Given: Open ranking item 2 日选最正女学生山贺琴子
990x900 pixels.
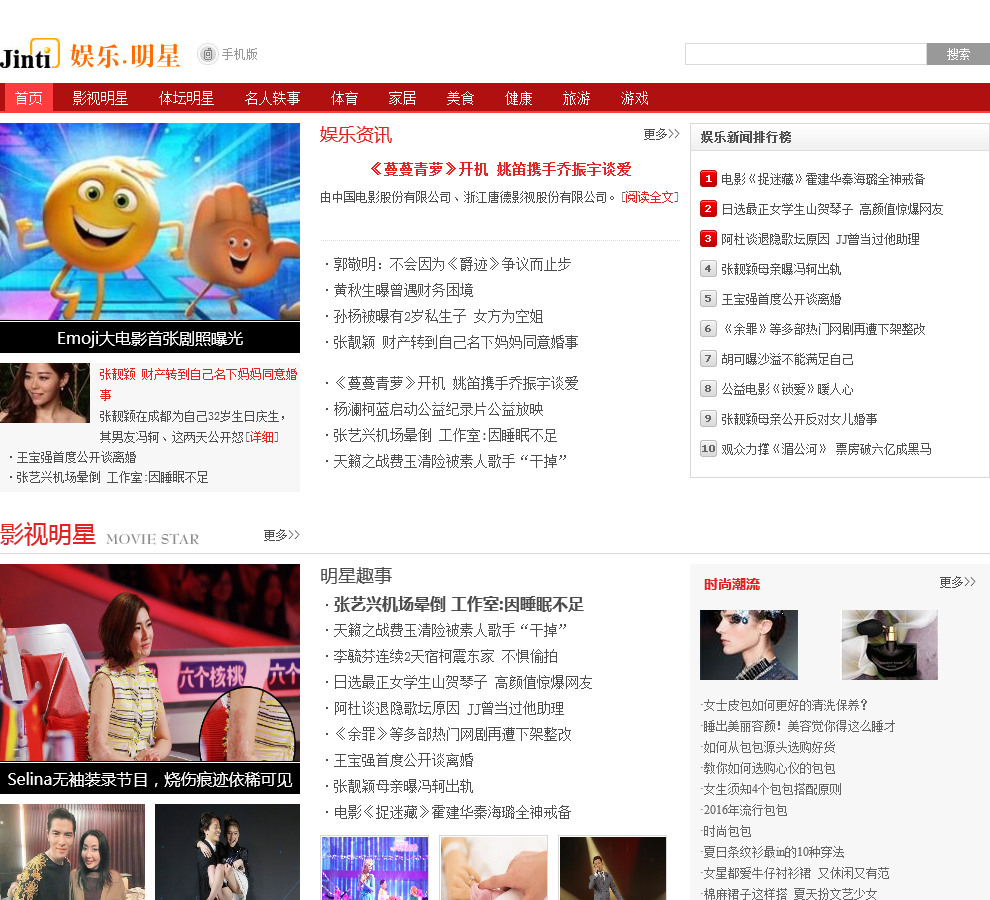Looking at the screenshot, I should pos(832,209).
